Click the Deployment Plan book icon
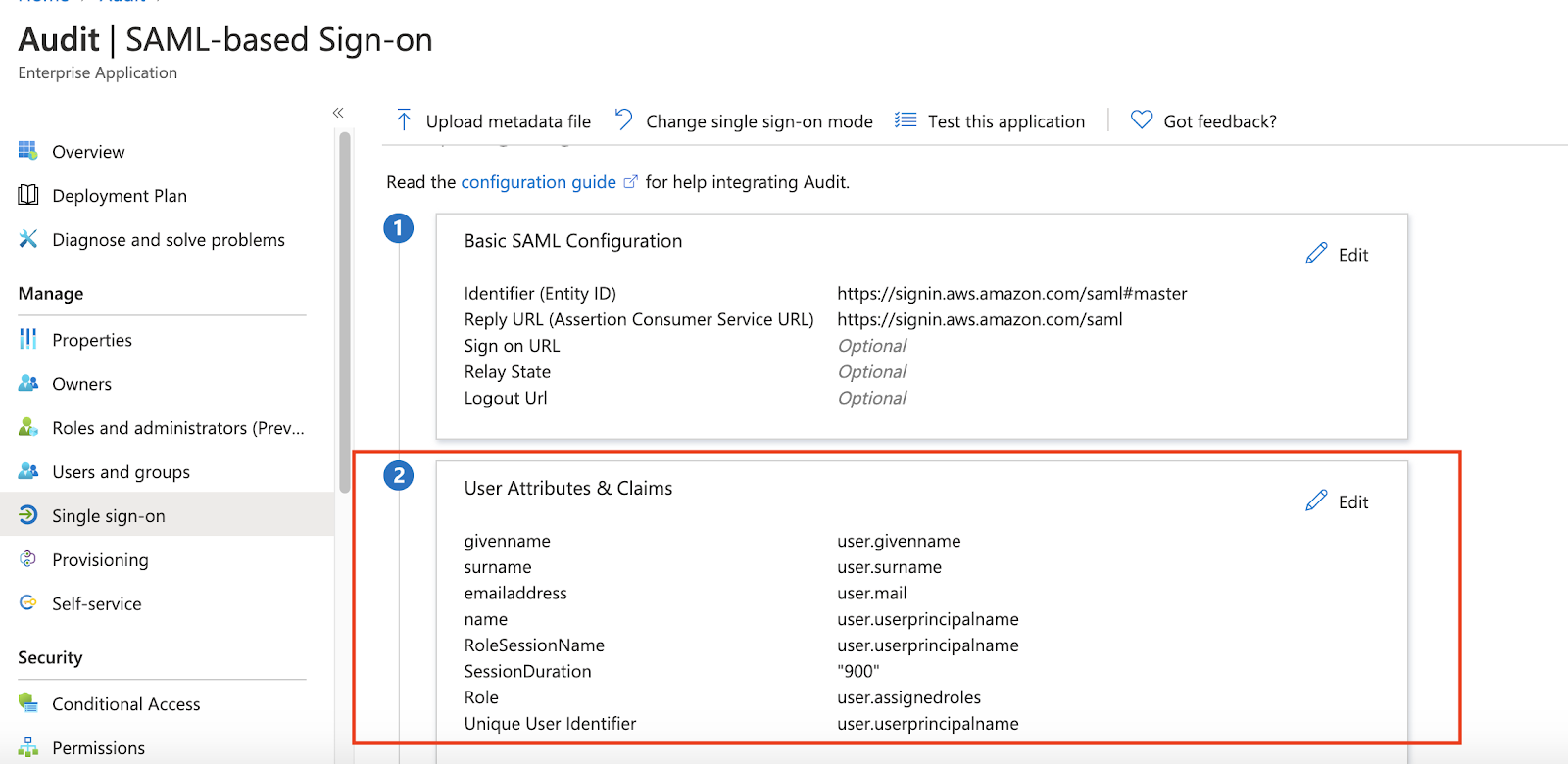Image resolution: width=1568 pixels, height=764 pixels. click(x=28, y=195)
